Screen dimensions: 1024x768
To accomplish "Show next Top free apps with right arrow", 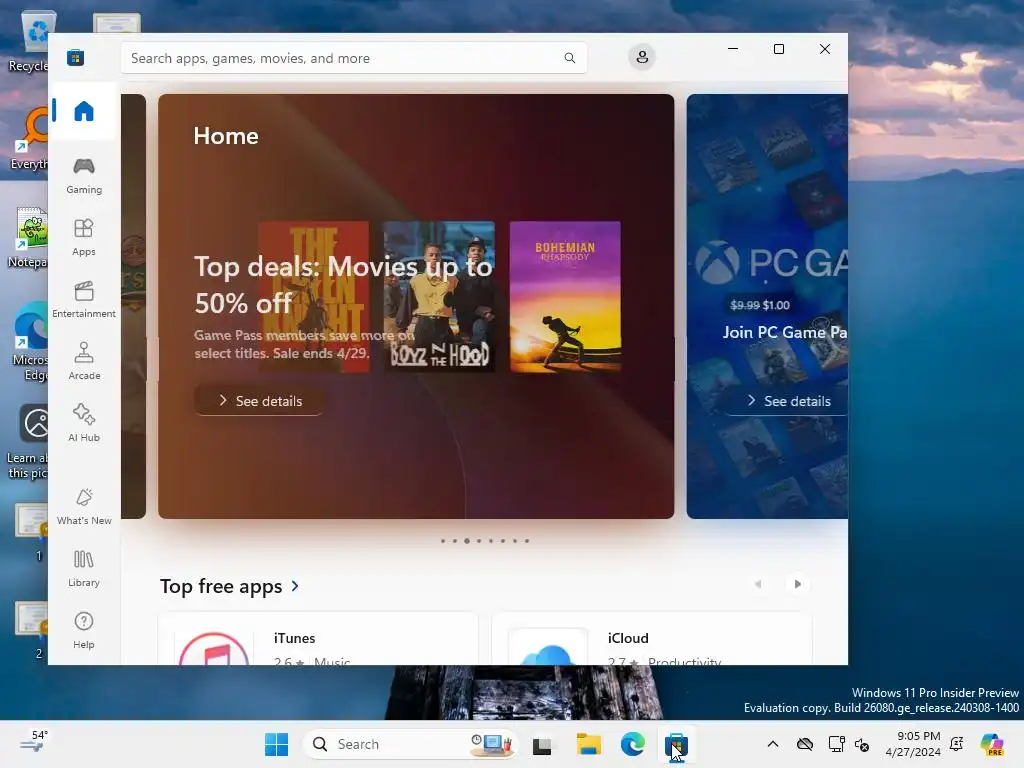I will tap(797, 584).
